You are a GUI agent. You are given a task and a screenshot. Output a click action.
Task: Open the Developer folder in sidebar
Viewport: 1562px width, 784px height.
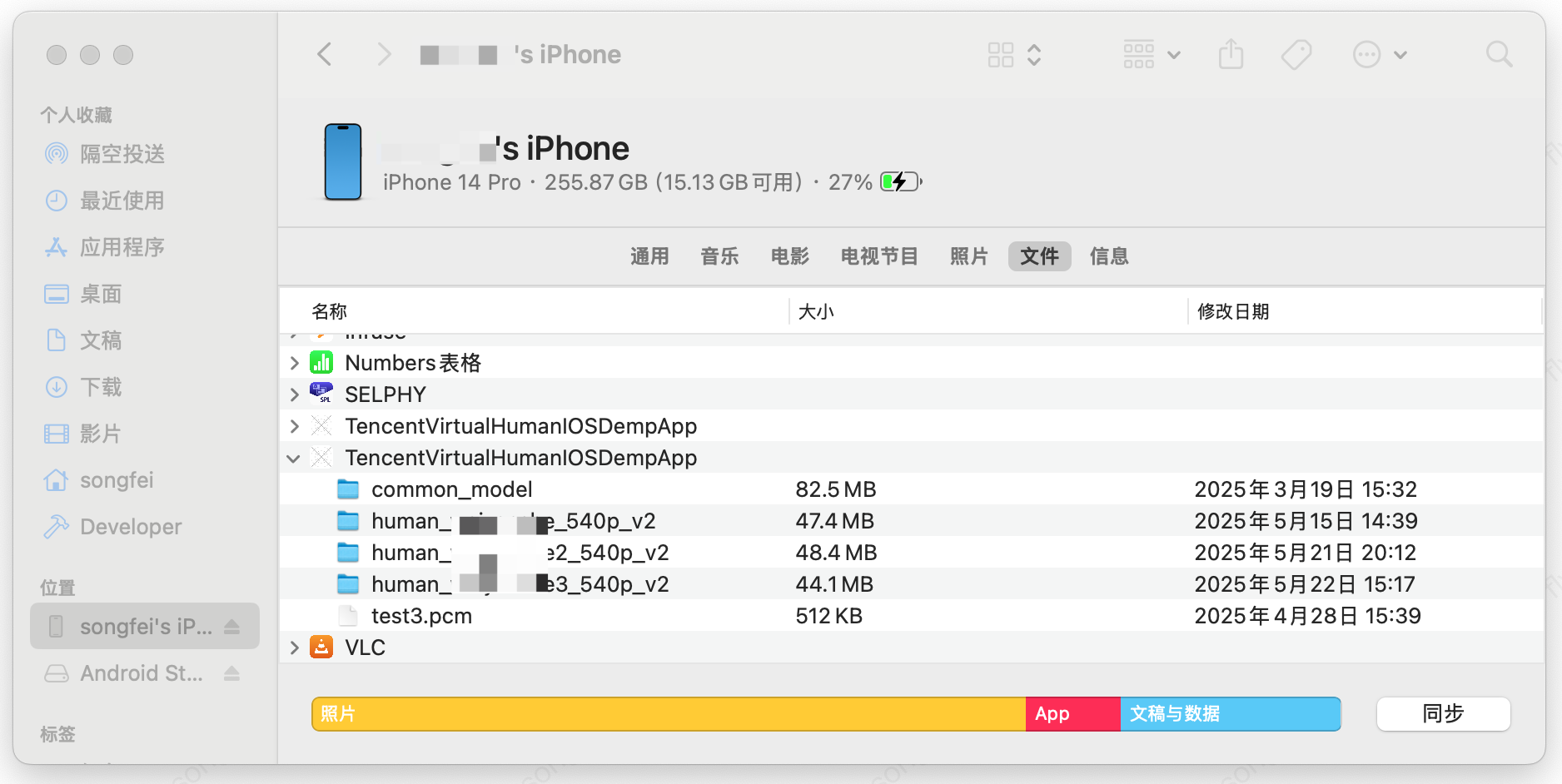coord(112,527)
